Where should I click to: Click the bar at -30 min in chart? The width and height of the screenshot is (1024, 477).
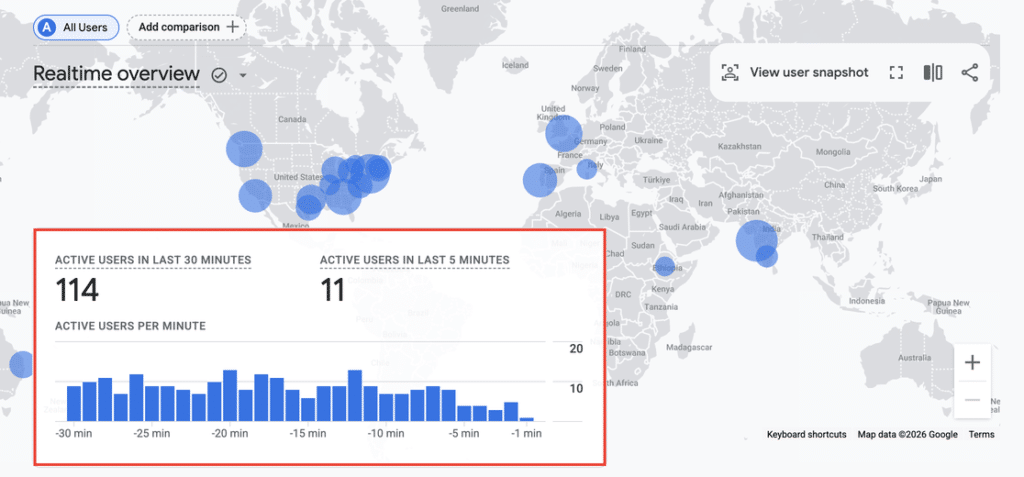(x=74, y=404)
